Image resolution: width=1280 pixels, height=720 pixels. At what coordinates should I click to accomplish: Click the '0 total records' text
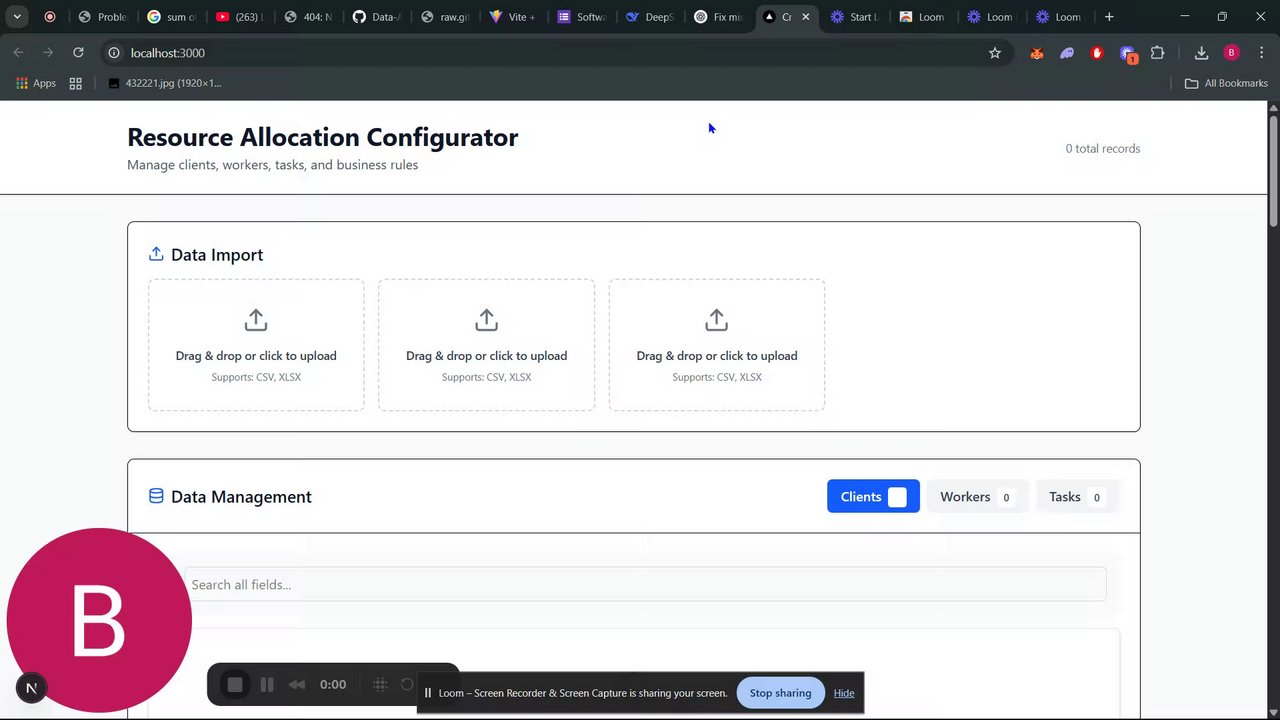1103,149
